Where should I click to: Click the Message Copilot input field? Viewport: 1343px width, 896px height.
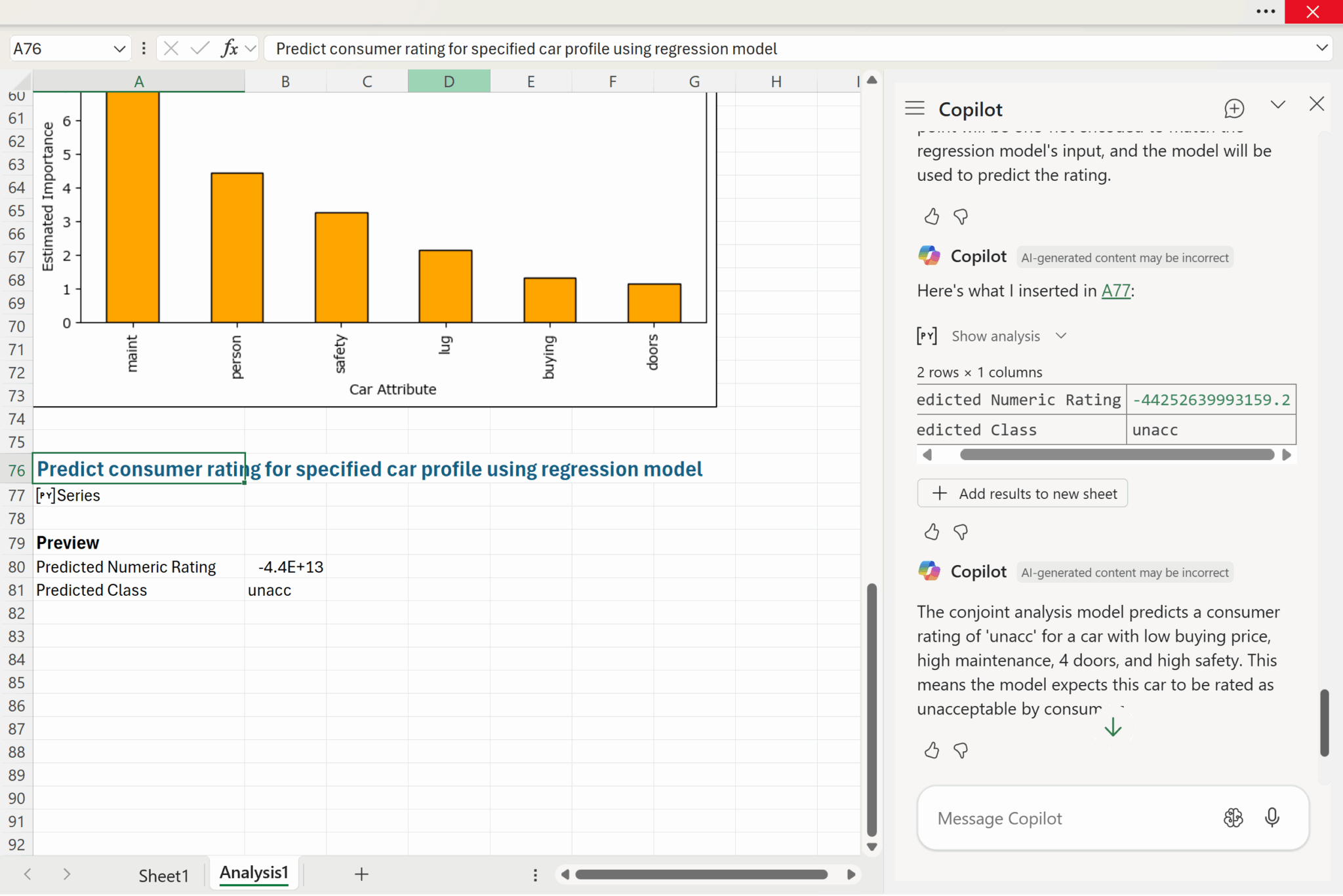pyautogui.click(x=1069, y=818)
